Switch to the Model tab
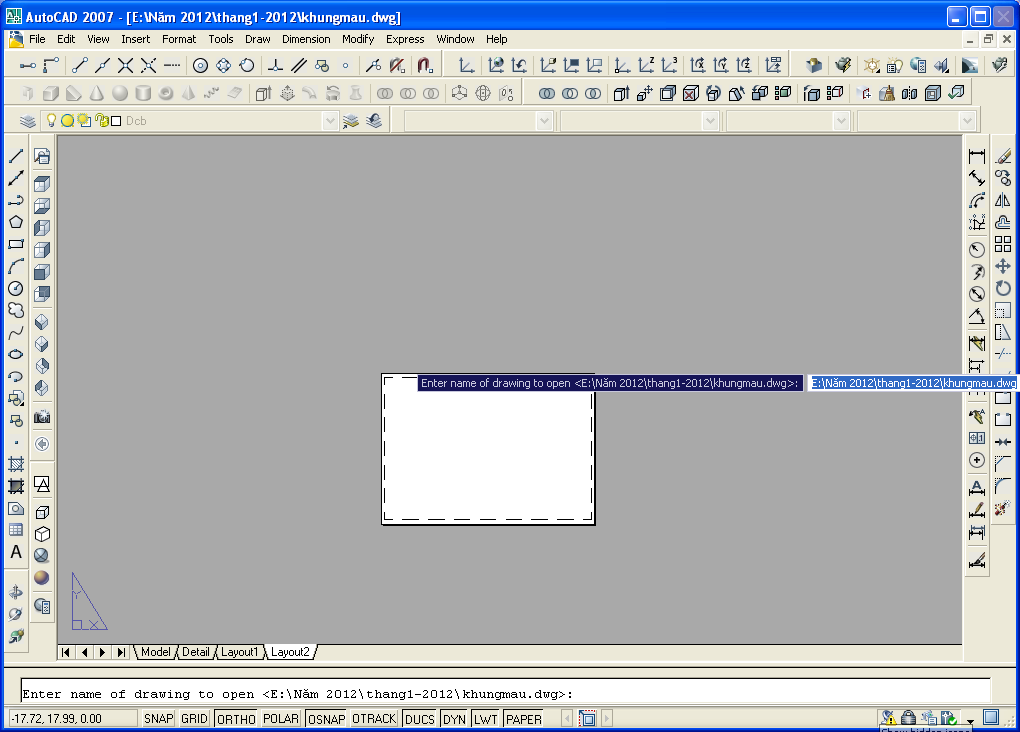The height and width of the screenshot is (732, 1020). [155, 652]
